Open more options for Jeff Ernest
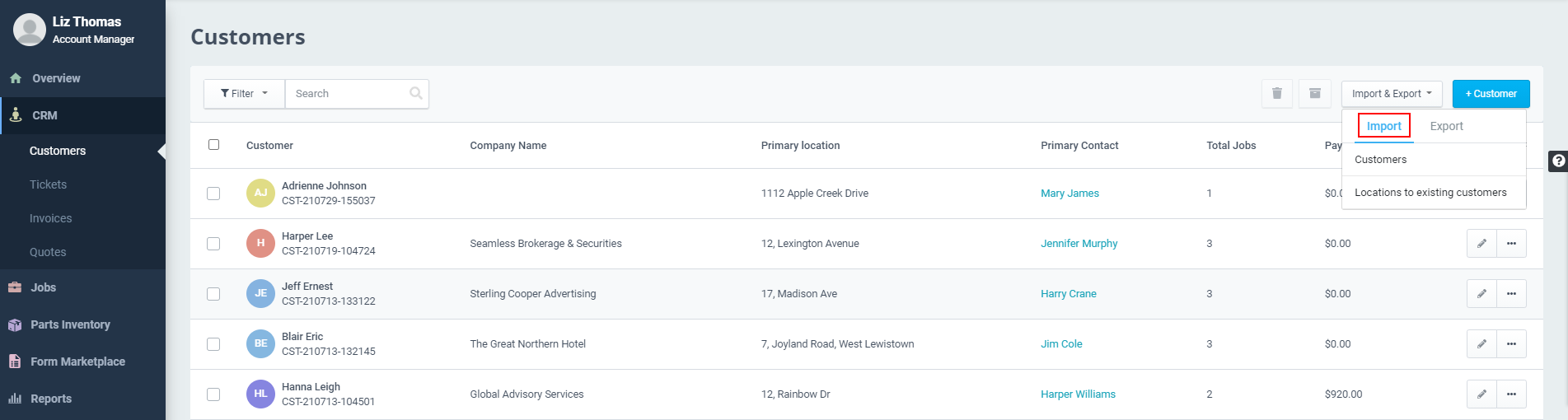 (x=1511, y=294)
